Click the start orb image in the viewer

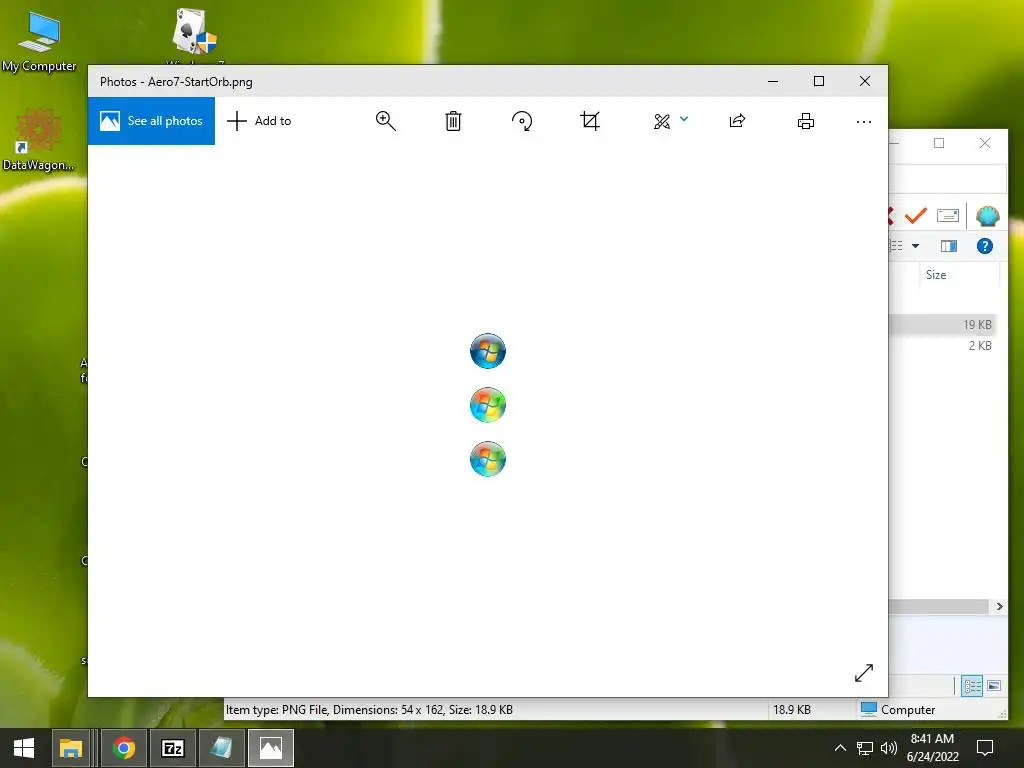click(488, 405)
